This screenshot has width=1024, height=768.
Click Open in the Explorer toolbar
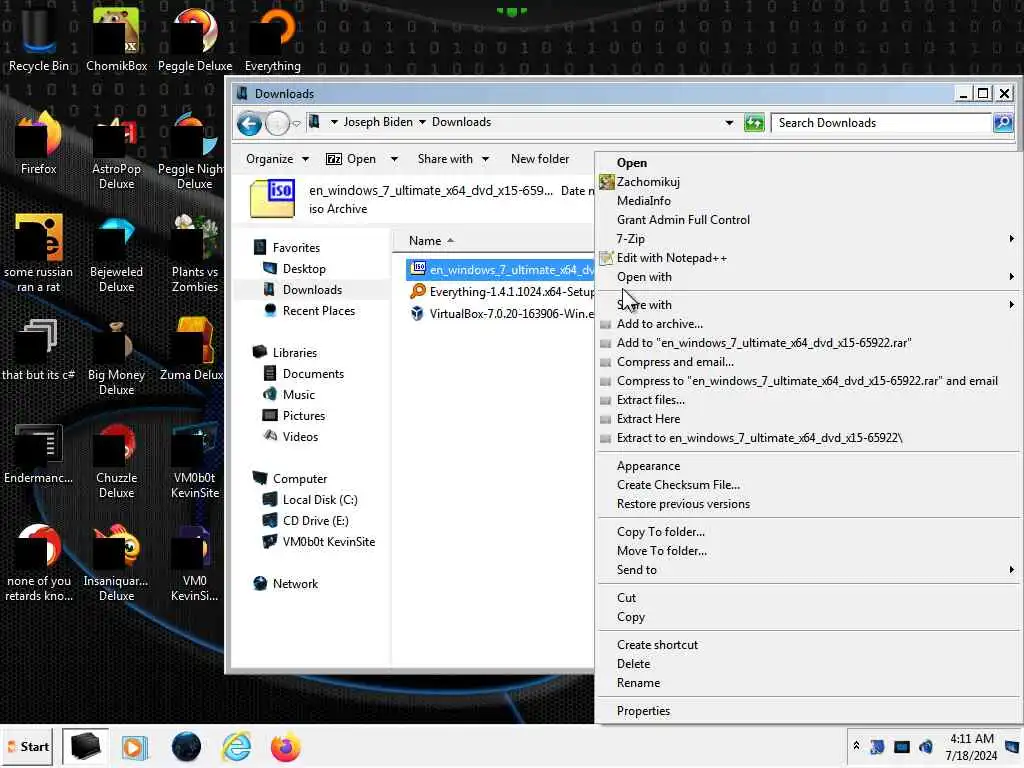click(351, 159)
